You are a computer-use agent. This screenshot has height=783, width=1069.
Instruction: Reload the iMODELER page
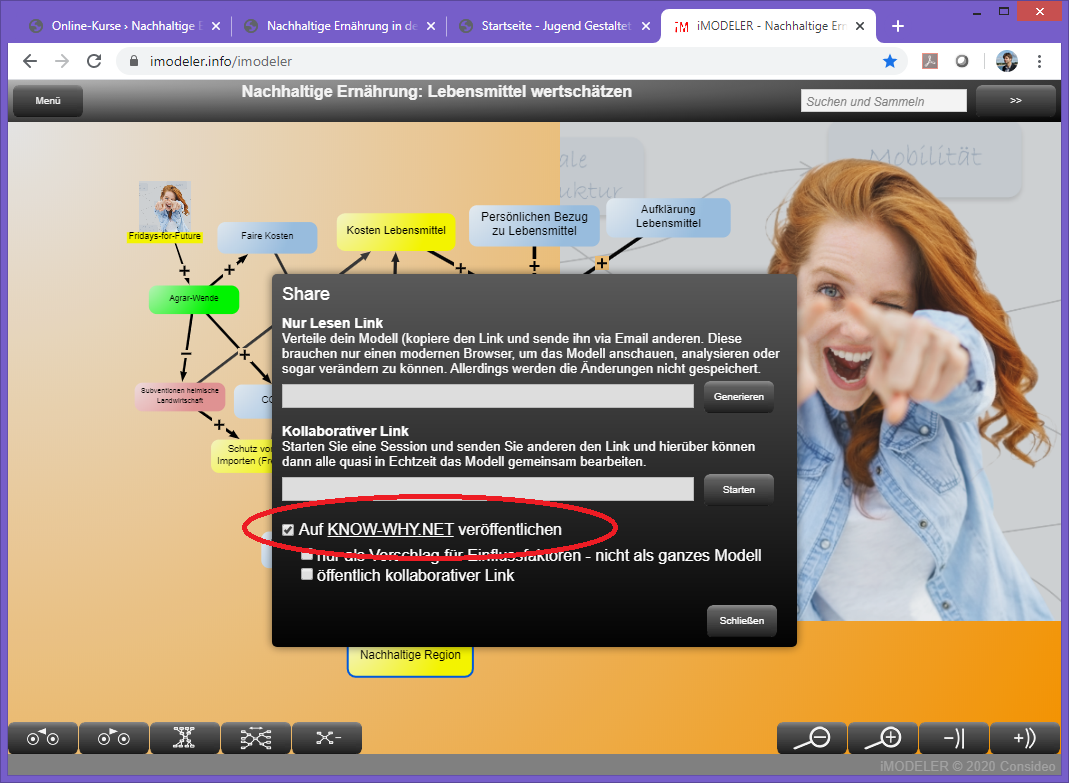(94, 61)
